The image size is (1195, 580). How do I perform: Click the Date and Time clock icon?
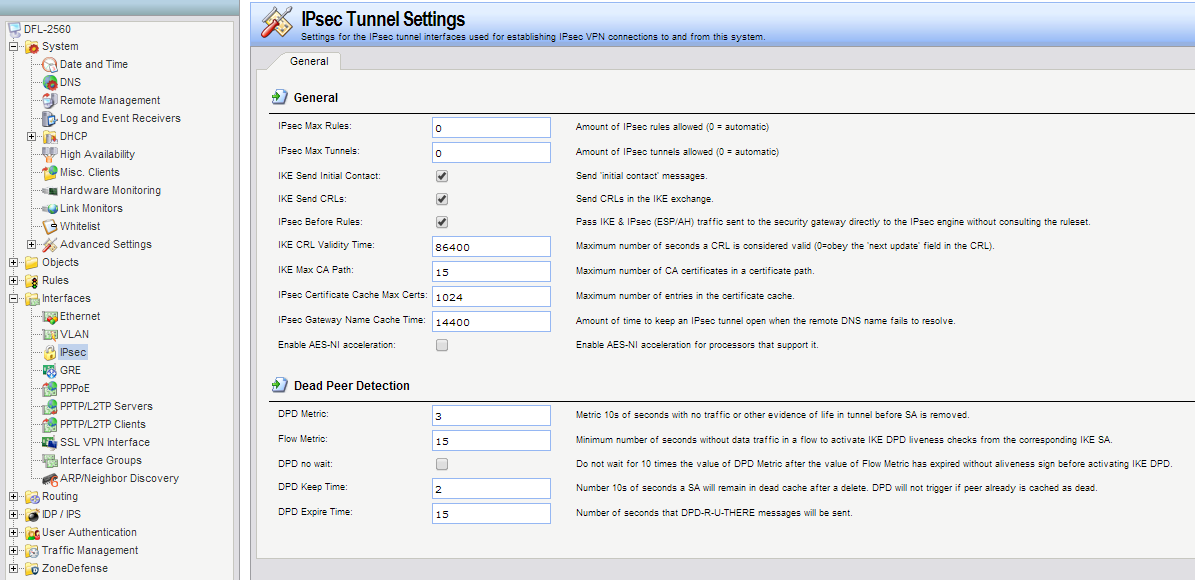coord(50,65)
